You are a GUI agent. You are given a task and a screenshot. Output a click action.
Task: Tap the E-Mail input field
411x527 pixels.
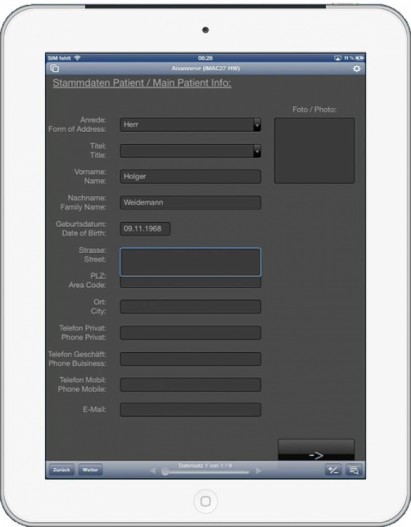coord(191,410)
